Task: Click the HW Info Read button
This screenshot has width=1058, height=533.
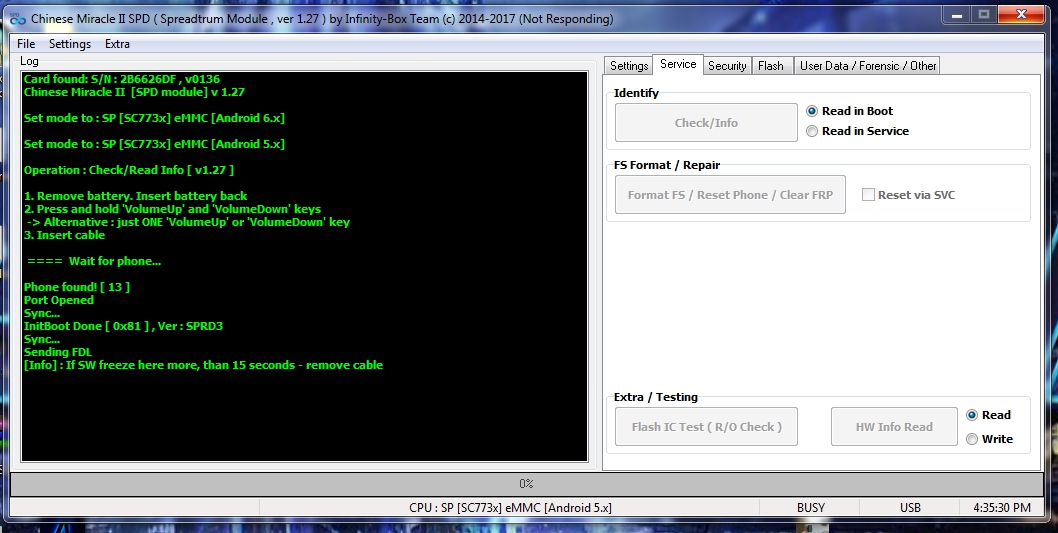Action: (894, 426)
